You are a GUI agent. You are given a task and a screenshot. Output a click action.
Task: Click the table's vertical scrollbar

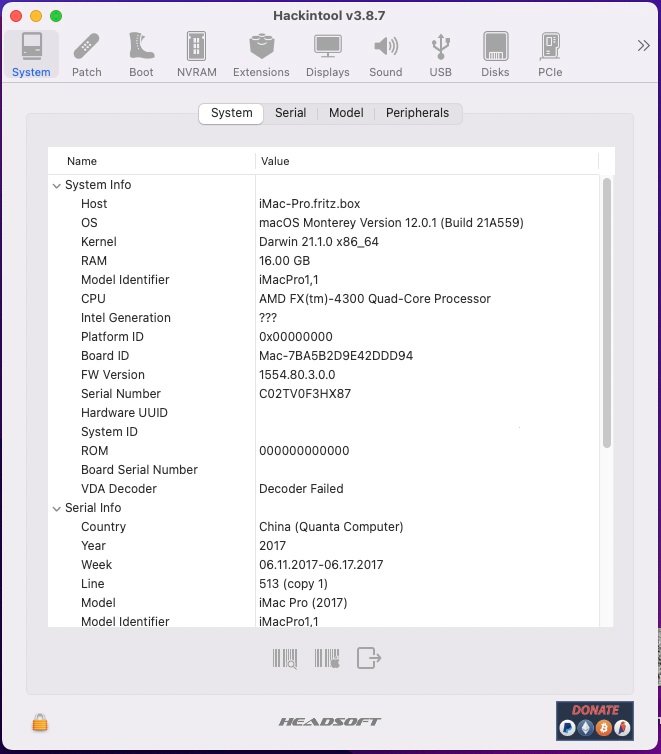(x=607, y=313)
